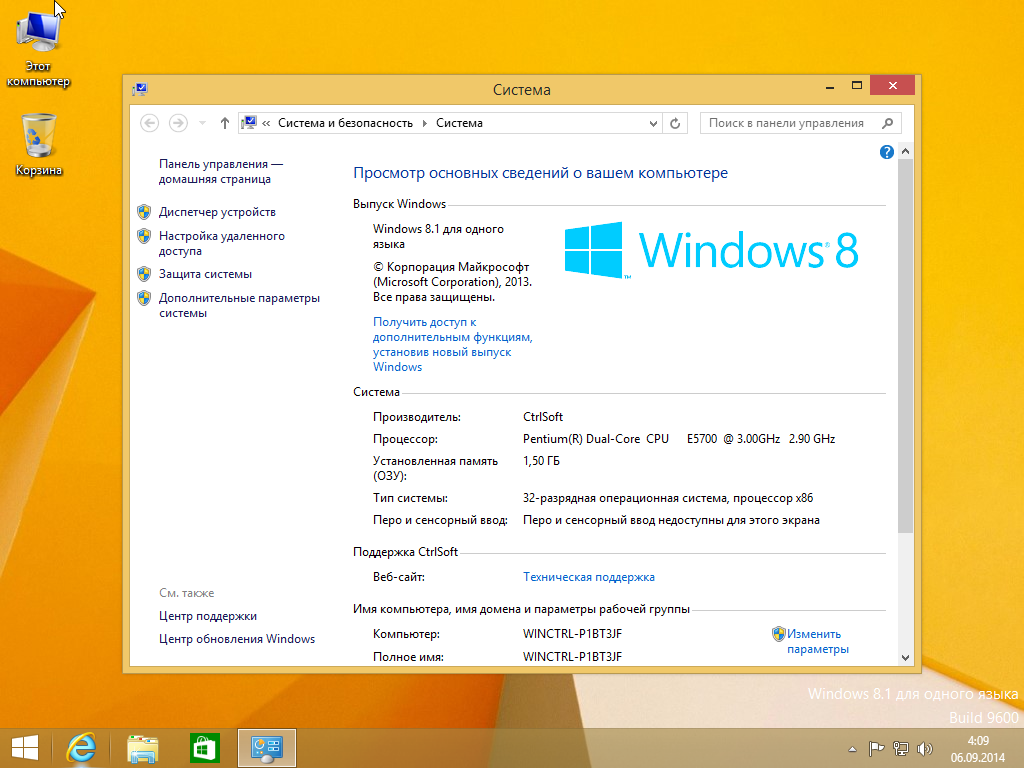1024x768 pixels.
Task: Click Изменить параметры link
Action: pos(818,641)
